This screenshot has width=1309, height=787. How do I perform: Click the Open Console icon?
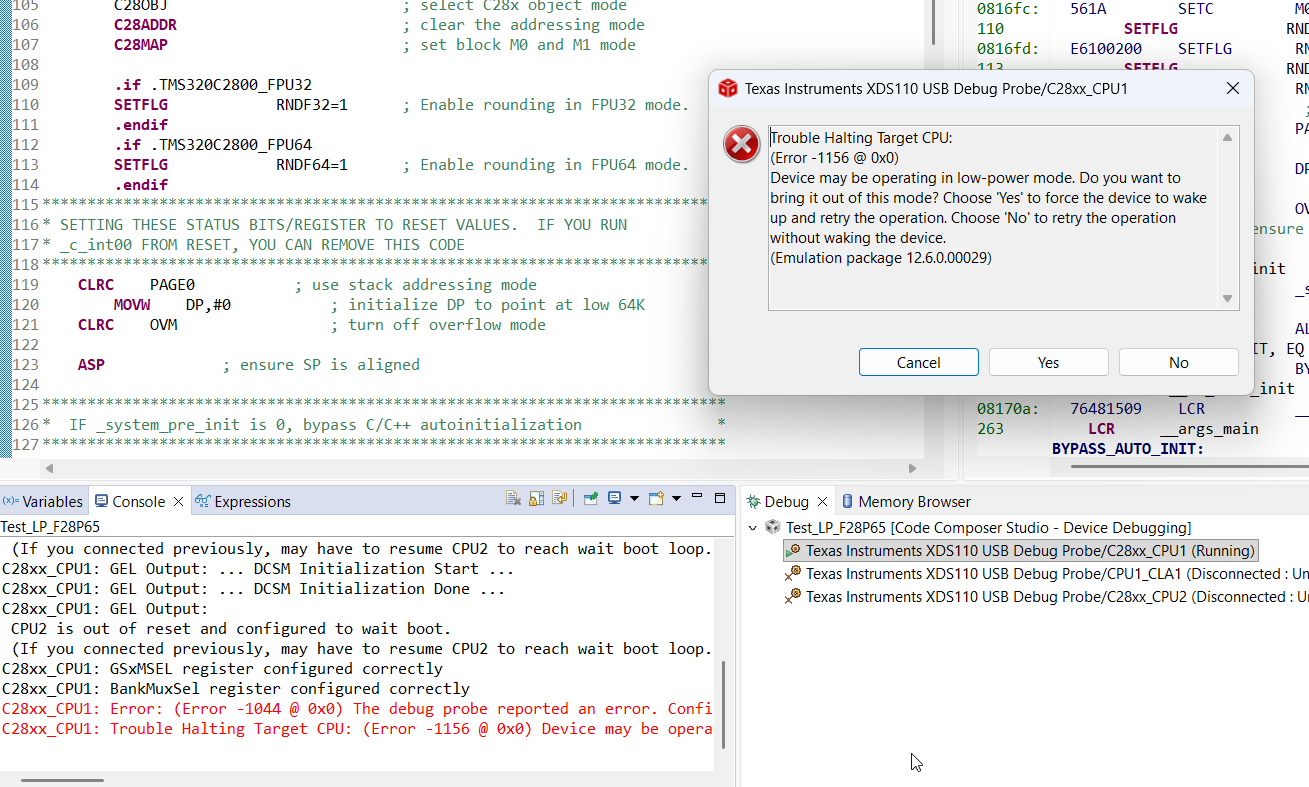click(656, 498)
